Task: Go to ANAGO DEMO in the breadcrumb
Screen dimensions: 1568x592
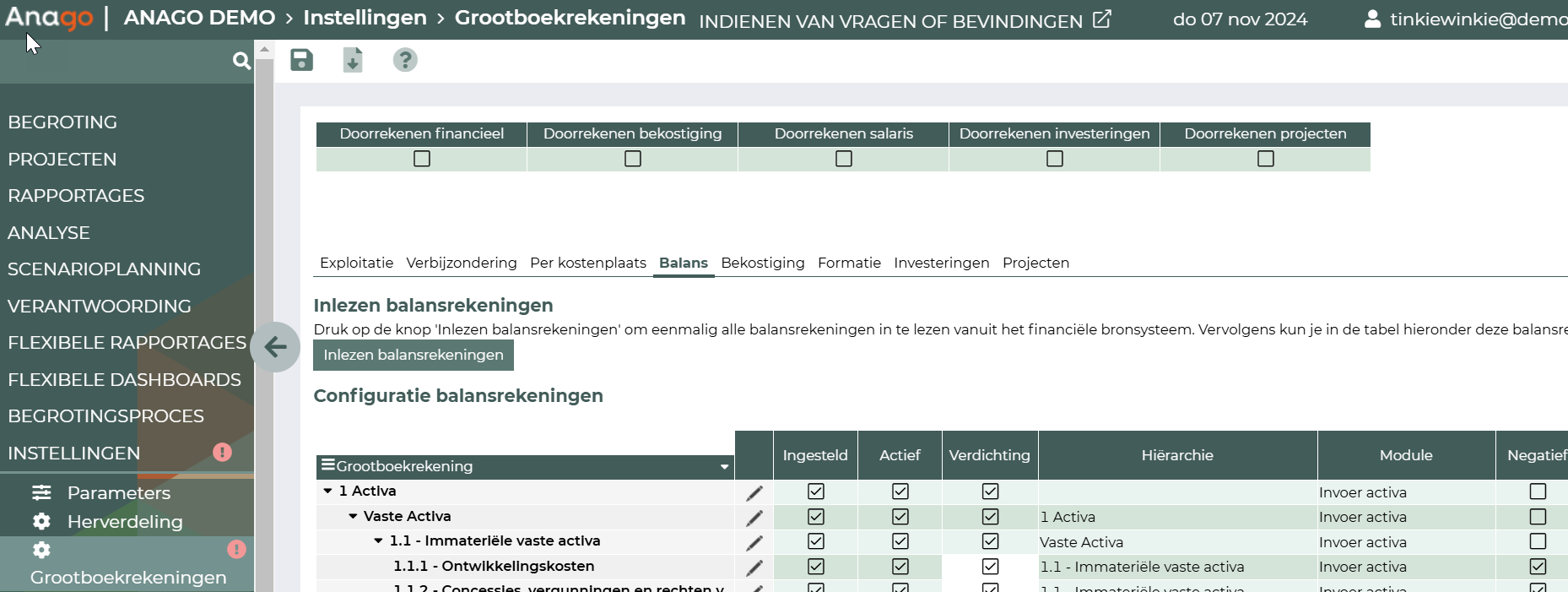Action: coord(199,18)
